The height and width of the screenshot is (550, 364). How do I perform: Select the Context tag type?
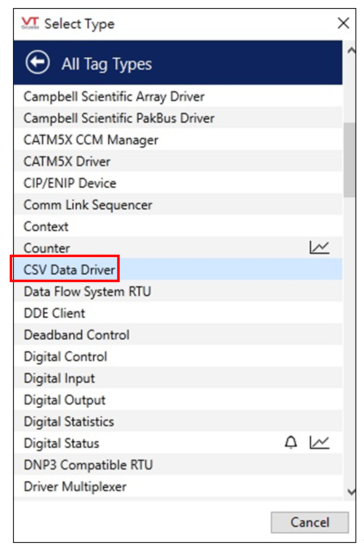(178, 226)
